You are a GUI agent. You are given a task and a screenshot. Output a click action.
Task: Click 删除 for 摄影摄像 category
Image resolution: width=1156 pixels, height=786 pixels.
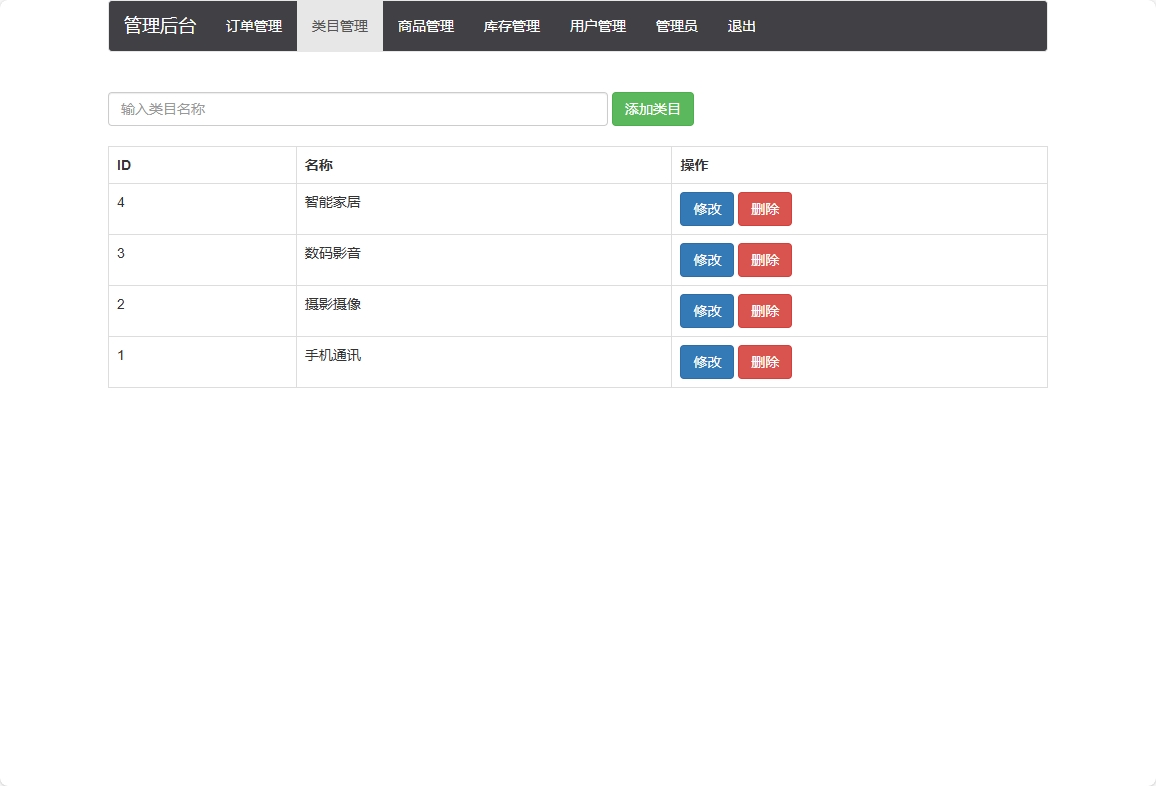(x=764, y=311)
